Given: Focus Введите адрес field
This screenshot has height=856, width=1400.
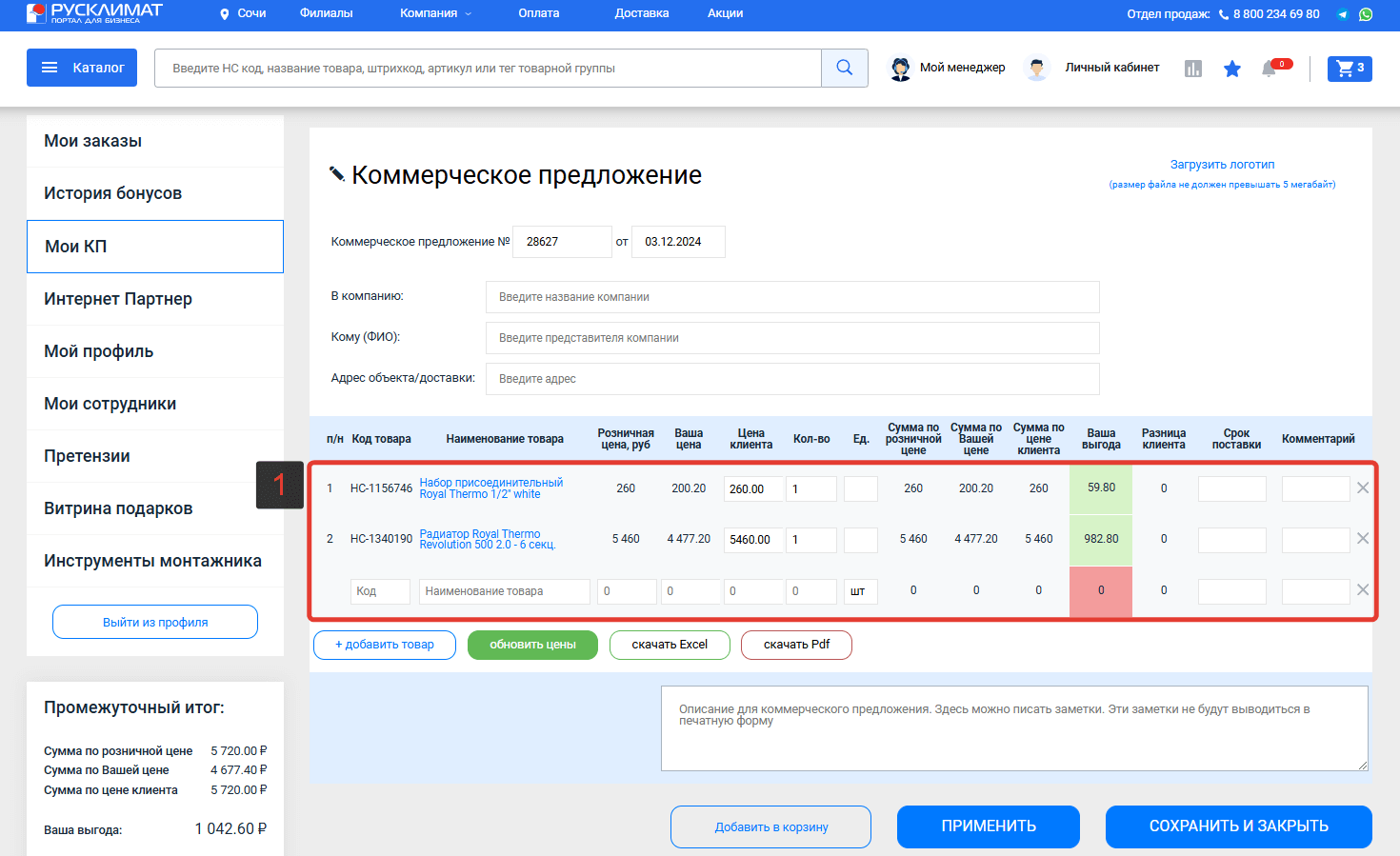Looking at the screenshot, I should coord(792,379).
